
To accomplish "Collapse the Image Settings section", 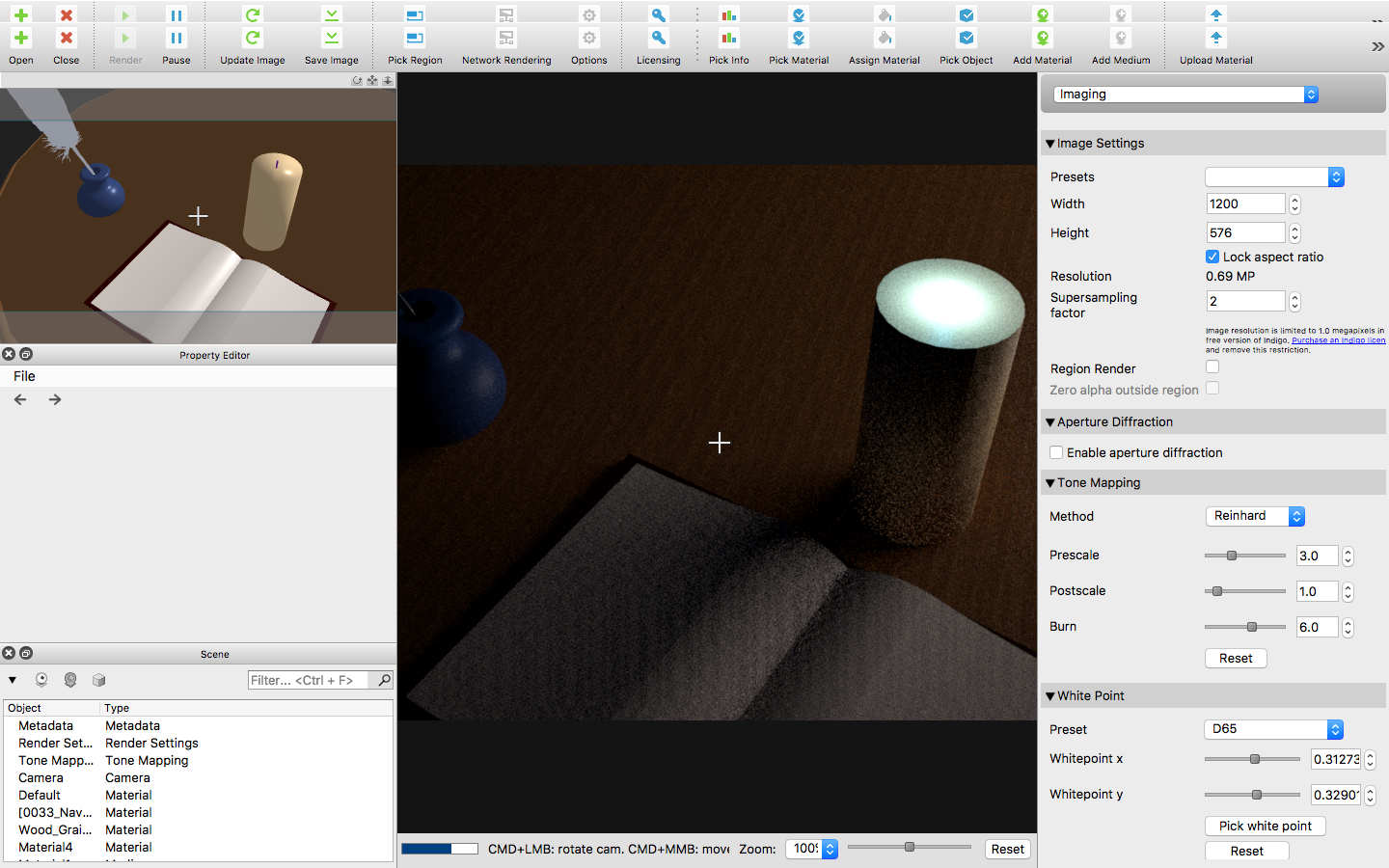I will coord(1050,144).
